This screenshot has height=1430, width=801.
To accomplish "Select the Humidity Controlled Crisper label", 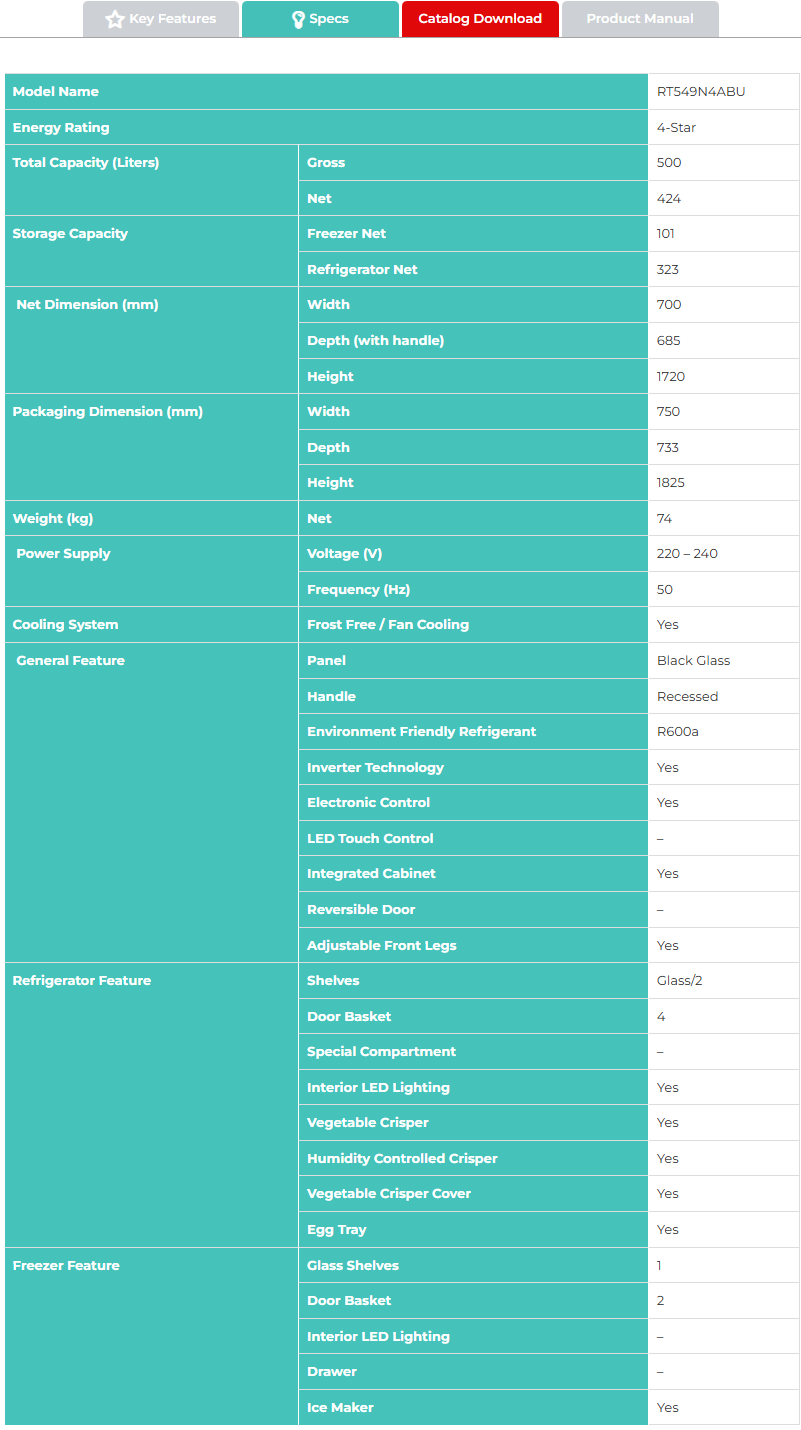I will (402, 1159).
